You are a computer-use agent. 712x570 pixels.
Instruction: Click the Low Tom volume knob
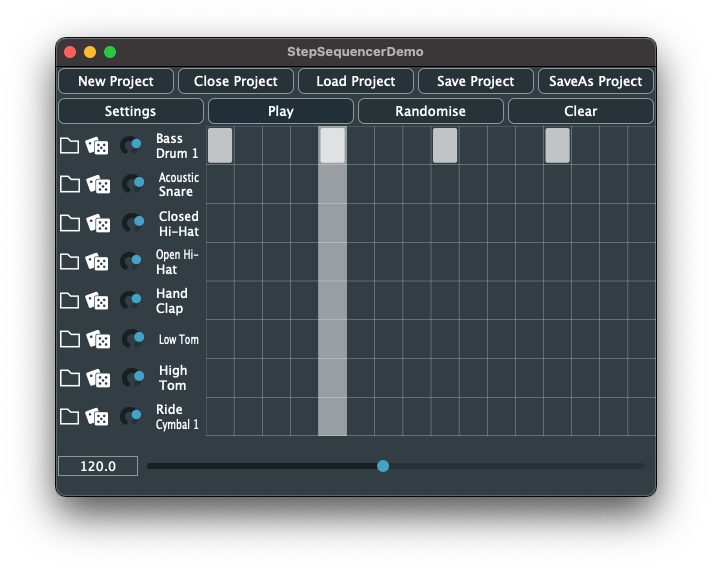point(133,339)
